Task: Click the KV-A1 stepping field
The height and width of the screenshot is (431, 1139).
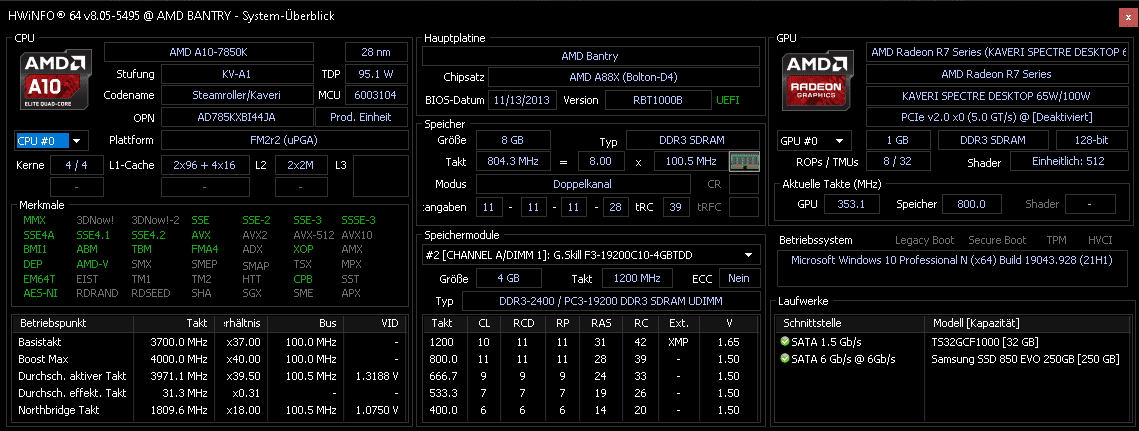Action: [x=237, y=74]
